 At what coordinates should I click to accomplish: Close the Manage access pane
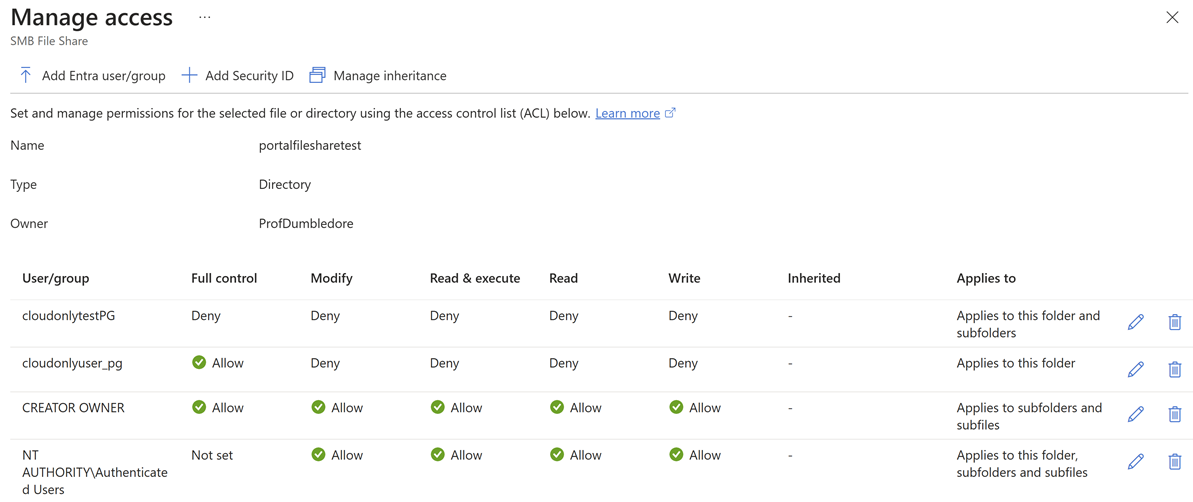[x=1172, y=17]
